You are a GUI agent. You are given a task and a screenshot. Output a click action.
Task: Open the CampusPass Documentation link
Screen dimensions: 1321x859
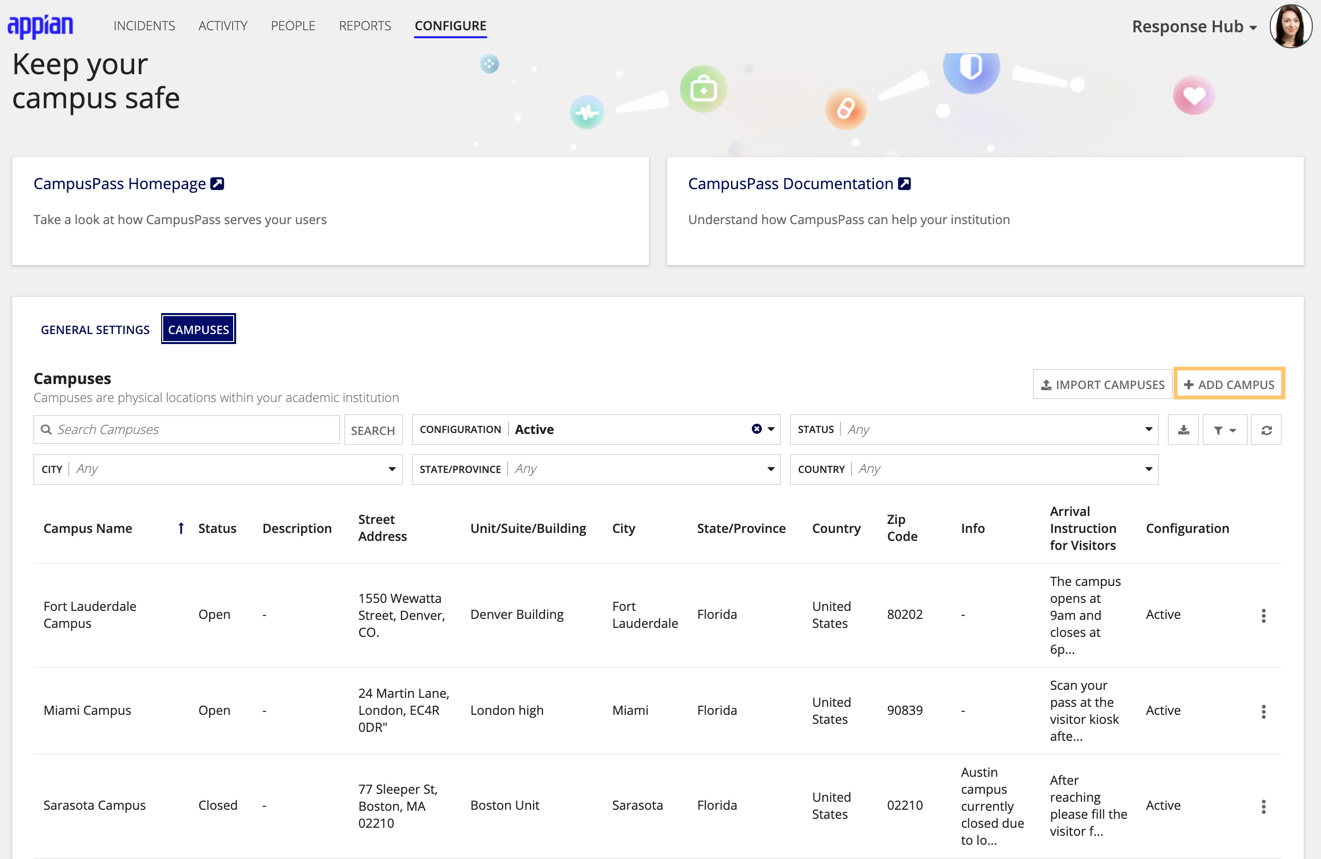pos(790,184)
